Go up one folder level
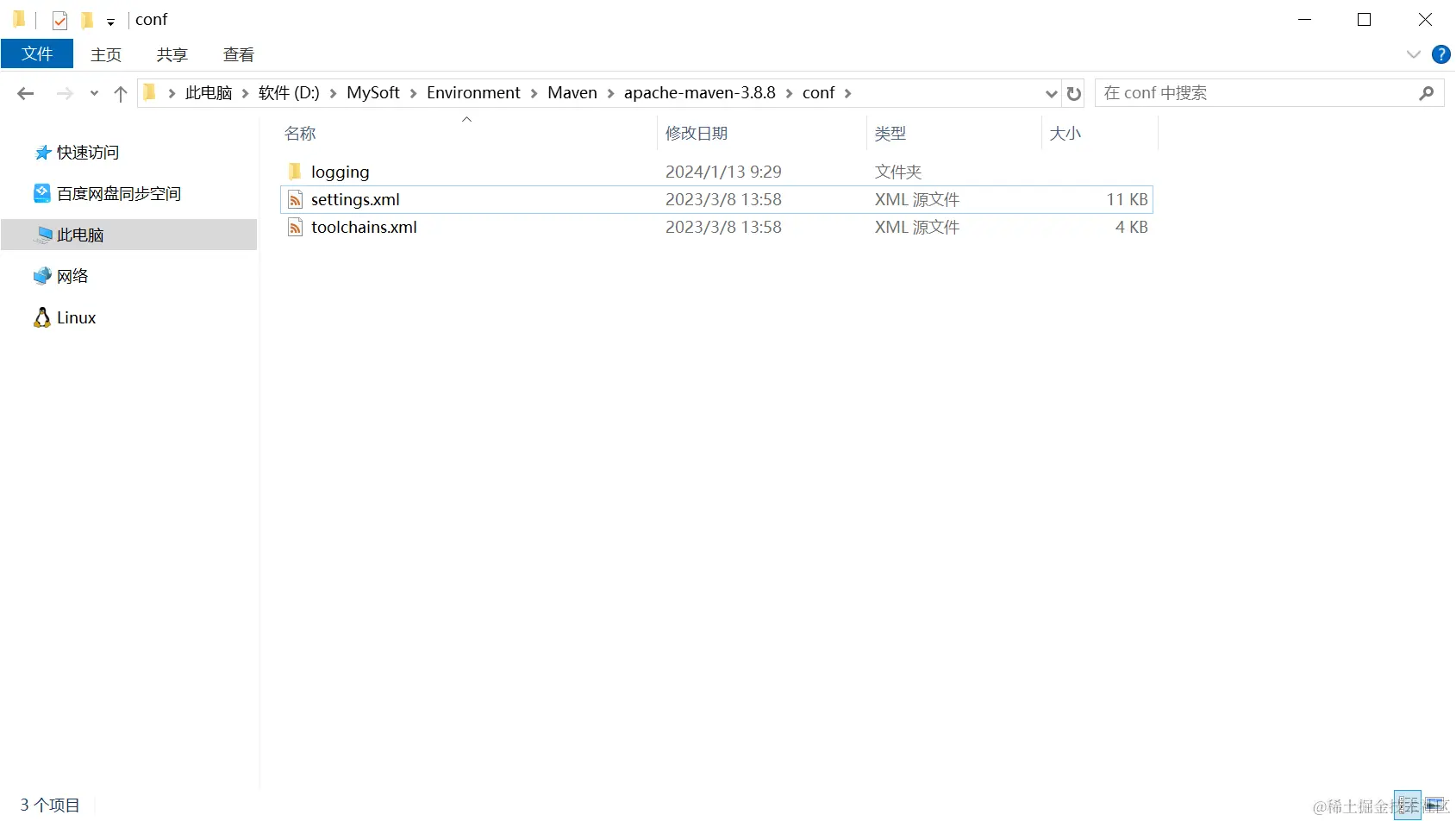The width and height of the screenshot is (1456, 821). pyautogui.click(x=121, y=93)
